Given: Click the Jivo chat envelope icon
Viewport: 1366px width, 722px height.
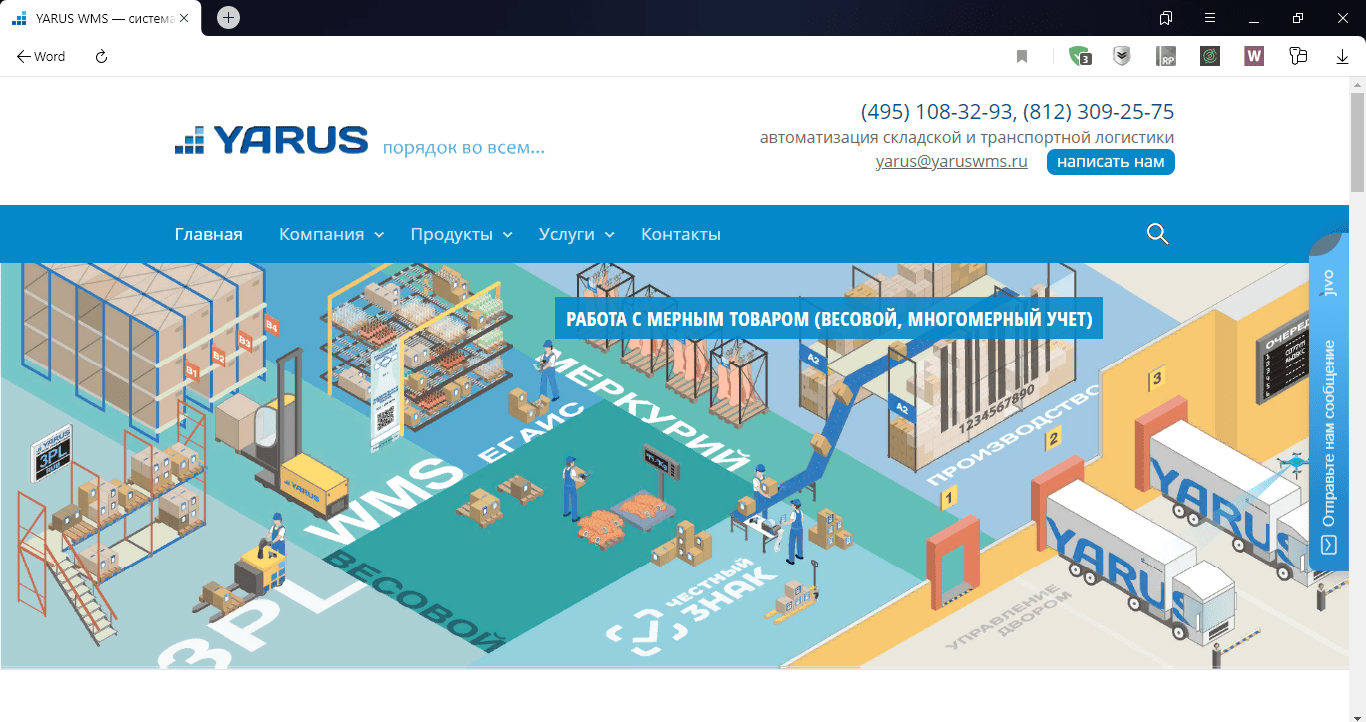Looking at the screenshot, I should click(x=1328, y=544).
